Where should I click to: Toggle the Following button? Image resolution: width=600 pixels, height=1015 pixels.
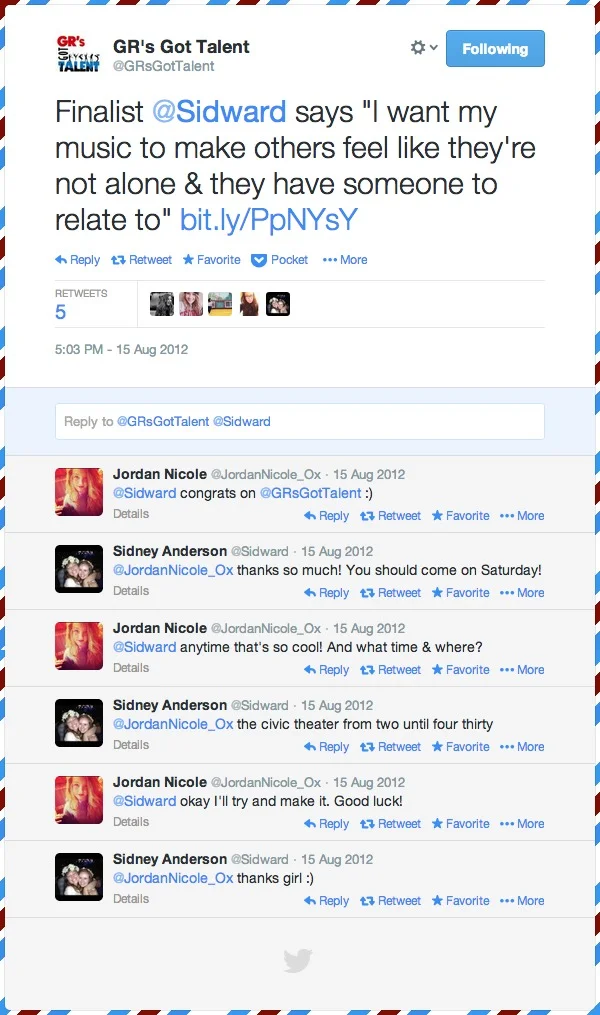tap(495, 49)
